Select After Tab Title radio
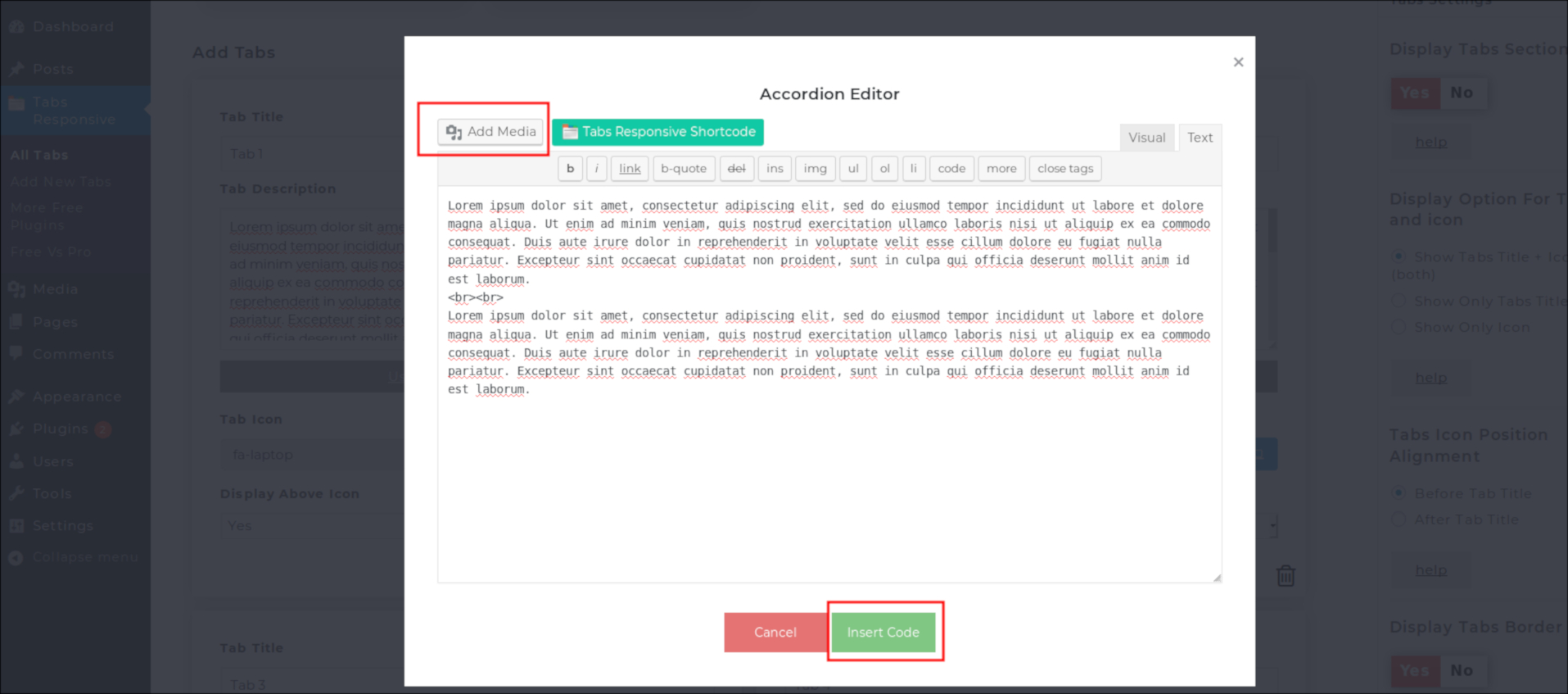This screenshot has height=694, width=1568. click(1399, 519)
